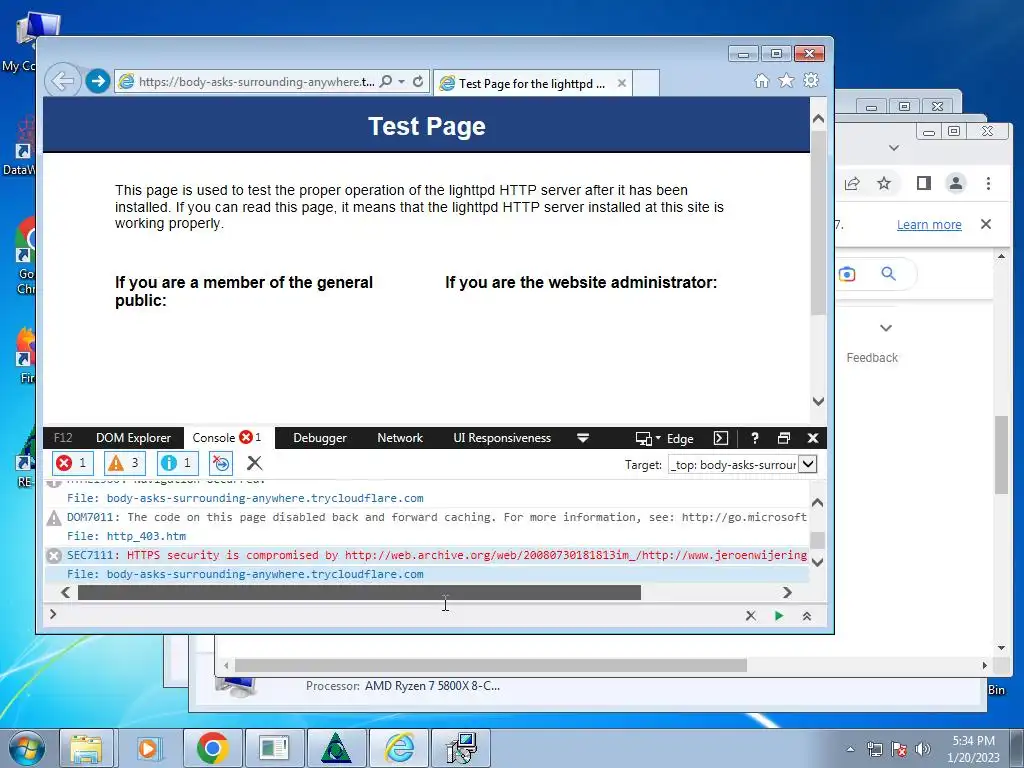This screenshot has height=768, width=1024.
Task: Open developer tools help question mark
Action: tap(755, 438)
